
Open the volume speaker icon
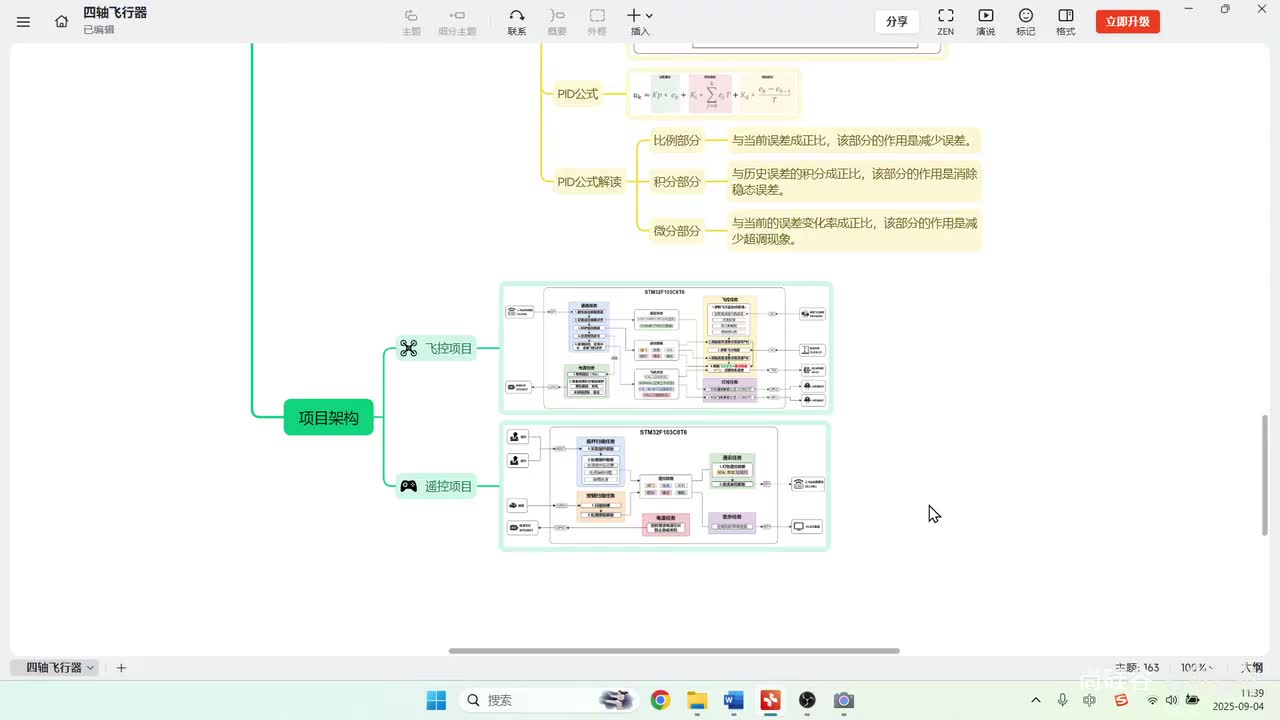(1172, 700)
